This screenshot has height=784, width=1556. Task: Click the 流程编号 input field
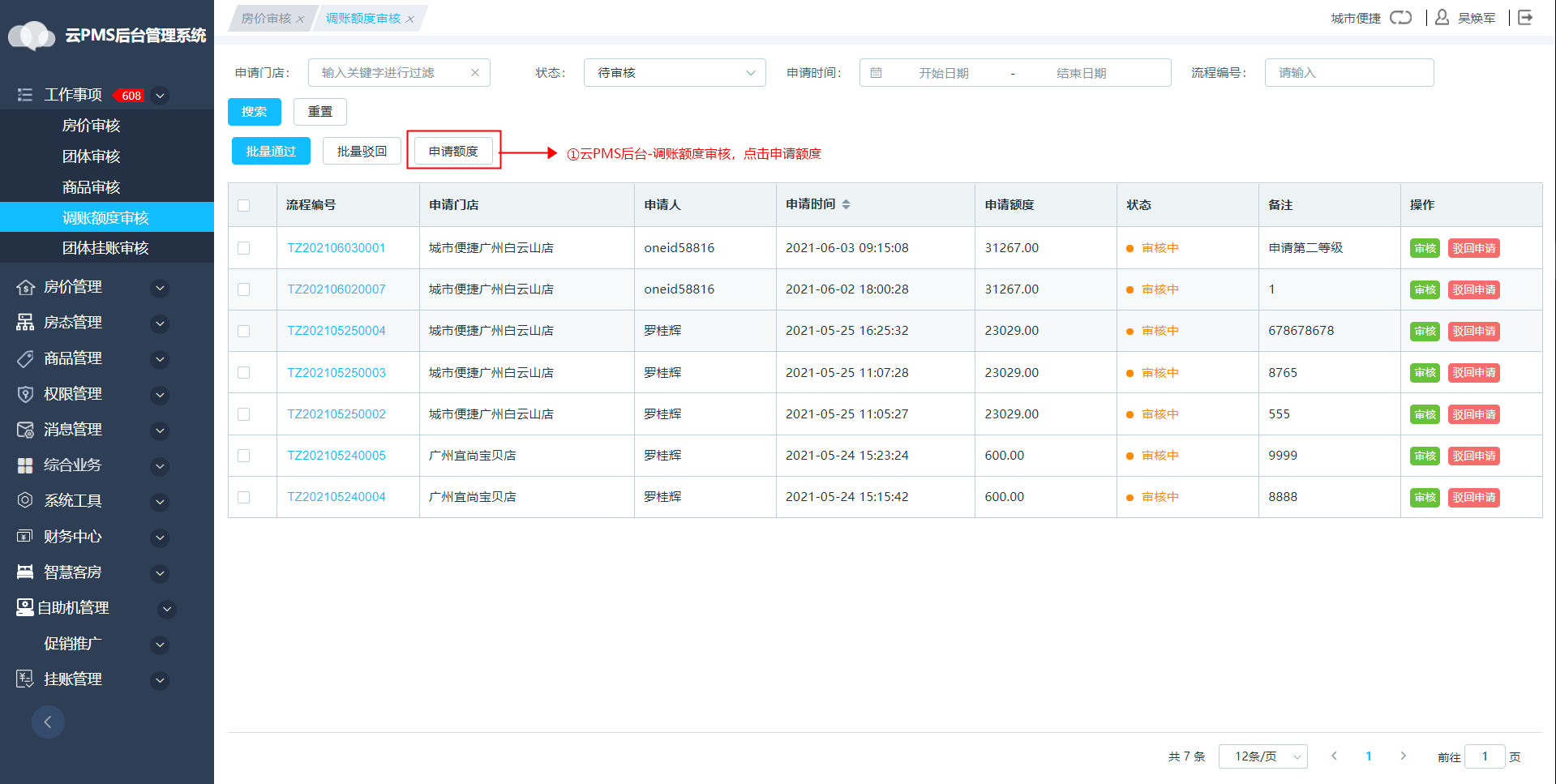1349,73
